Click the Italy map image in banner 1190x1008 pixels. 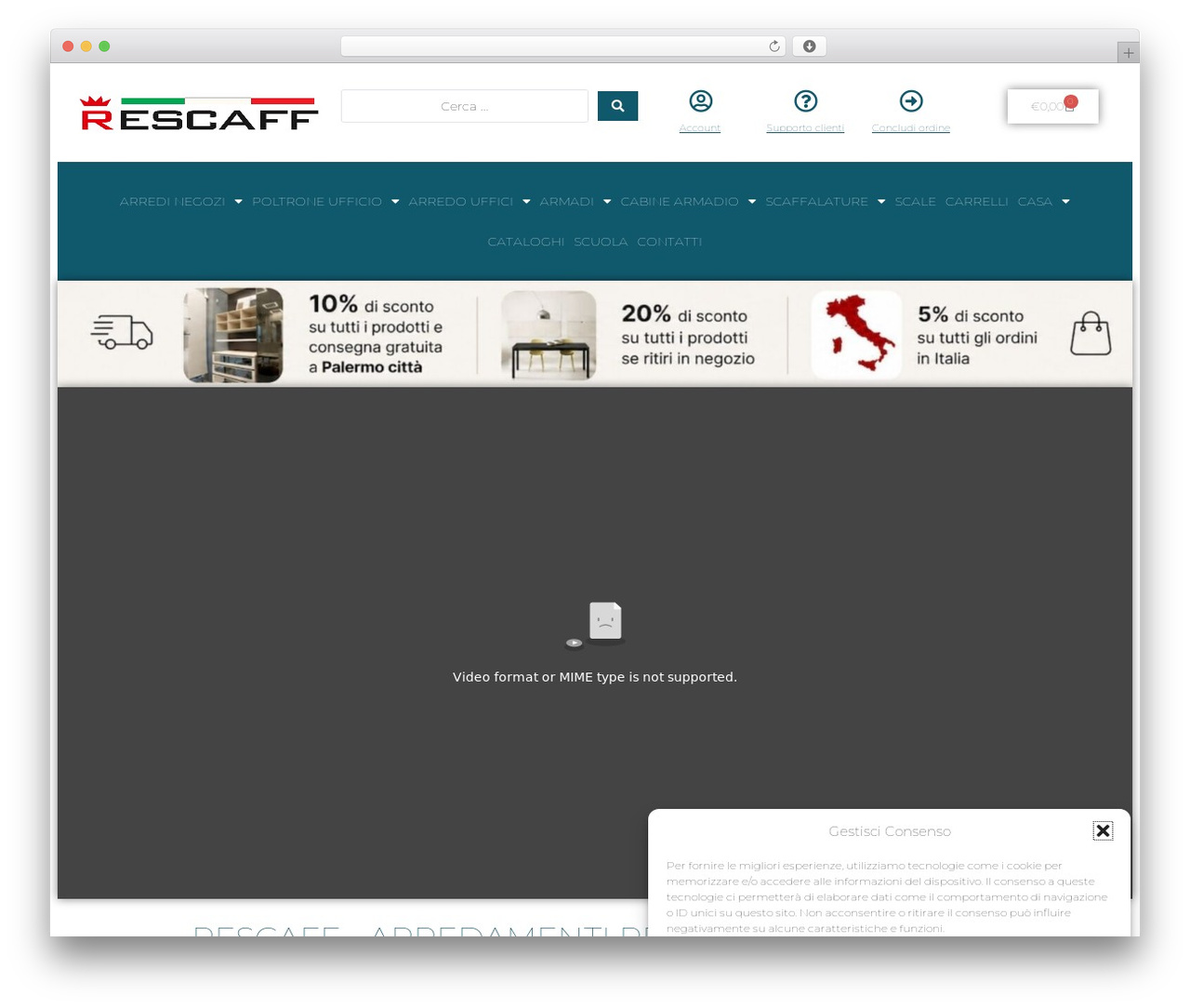coord(856,335)
